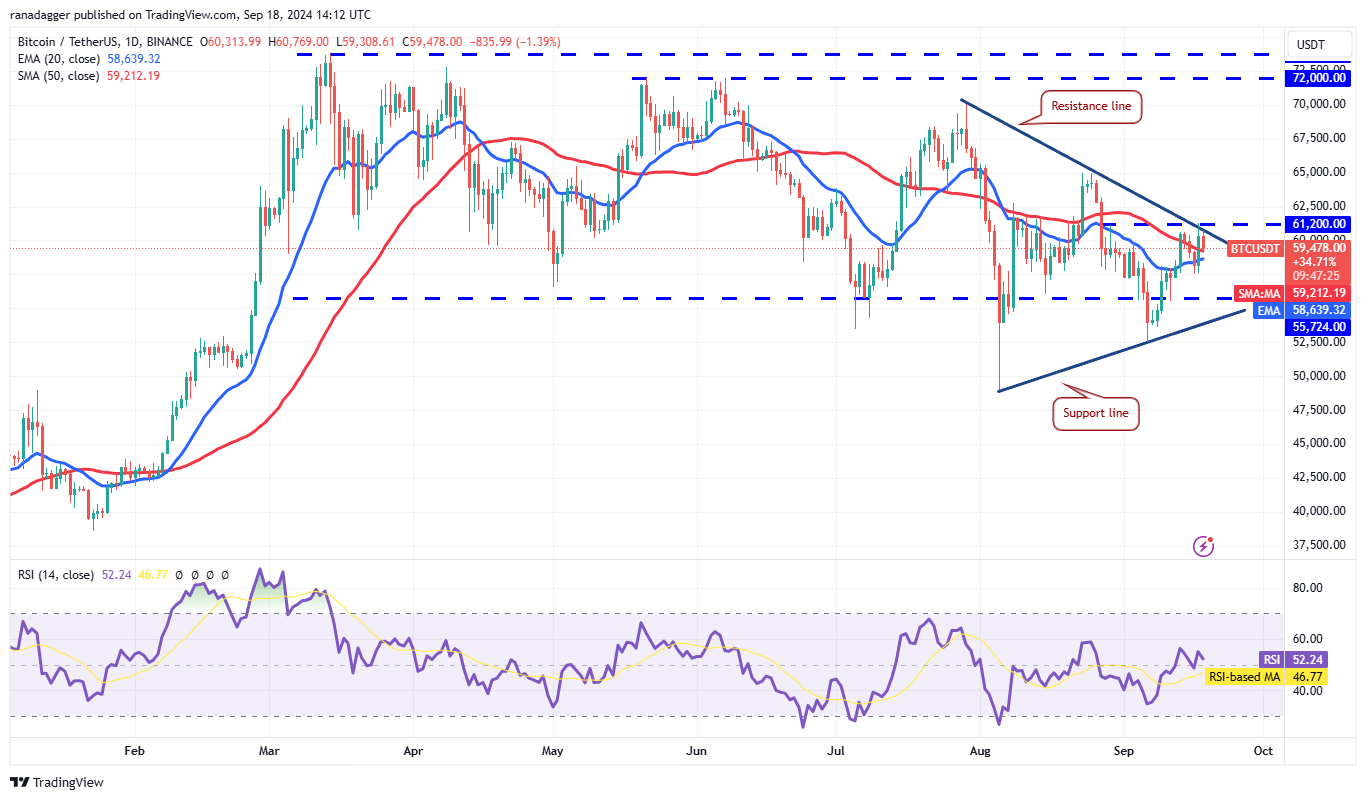This screenshot has height=800, width=1366.
Task: Click the 47,500.00 price axis label
Action: 1319,410
